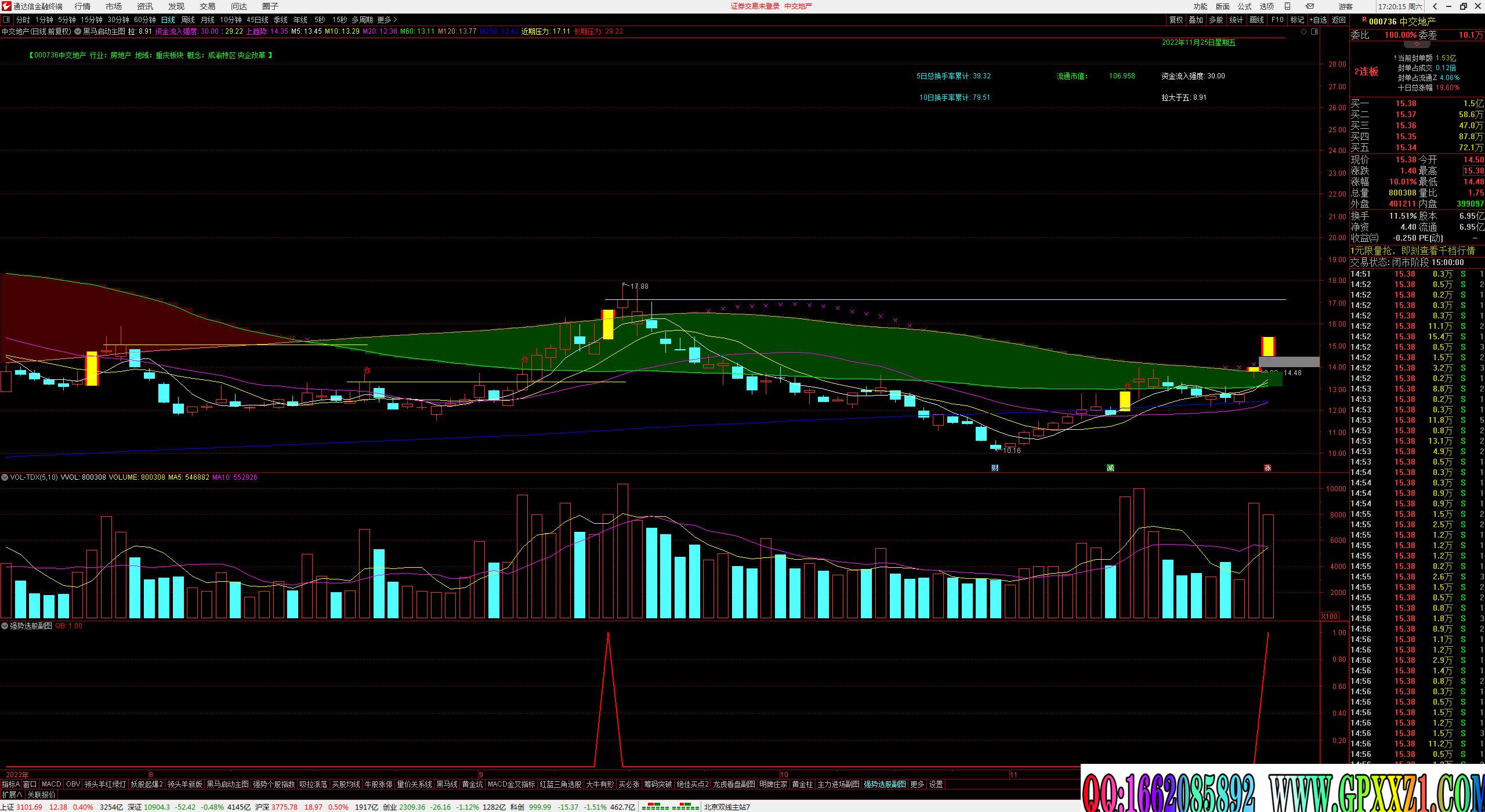Click the 财 marker below the chart
Viewport: 1485px width, 812px height.
[x=995, y=468]
